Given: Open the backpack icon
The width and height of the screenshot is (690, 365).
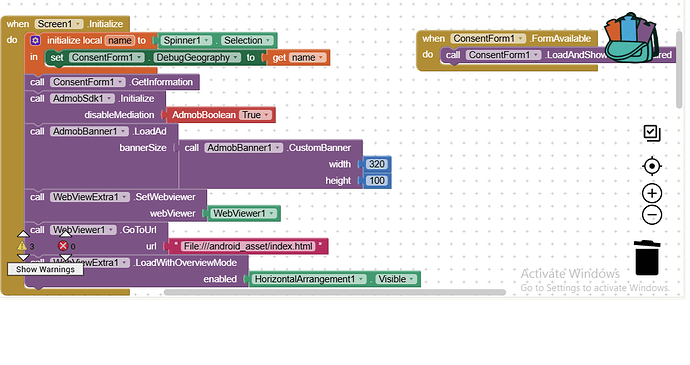Looking at the screenshot, I should point(631,38).
